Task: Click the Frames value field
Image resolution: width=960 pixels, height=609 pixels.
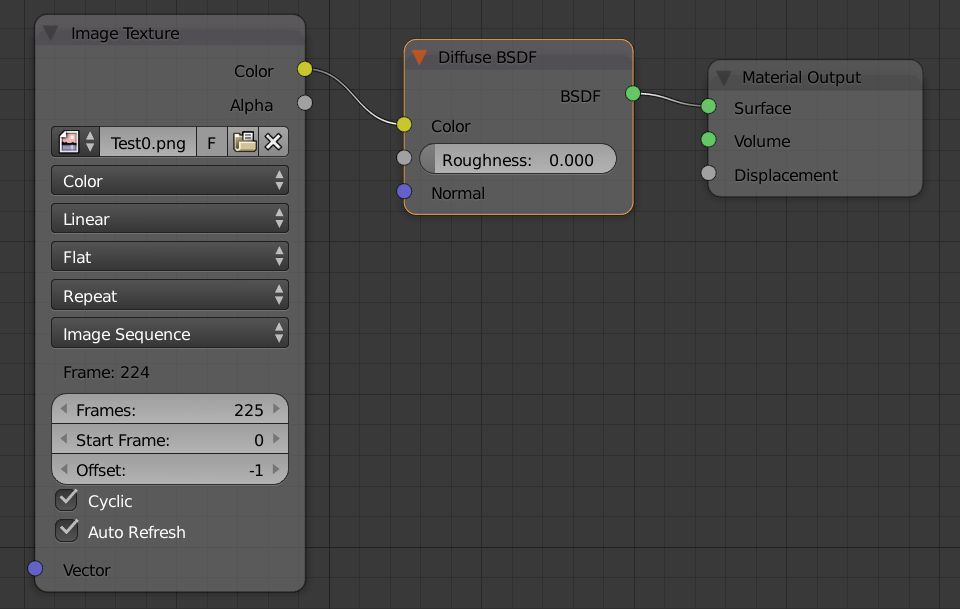Action: click(170, 409)
